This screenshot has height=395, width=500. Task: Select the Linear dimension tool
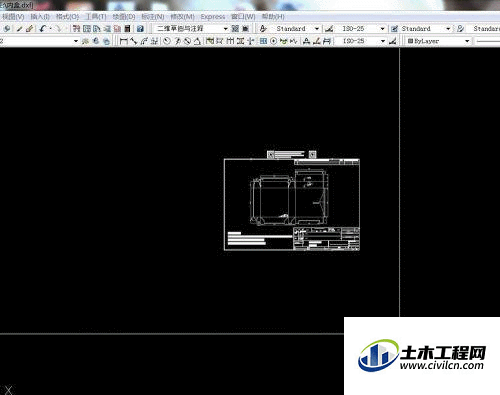click(124, 41)
